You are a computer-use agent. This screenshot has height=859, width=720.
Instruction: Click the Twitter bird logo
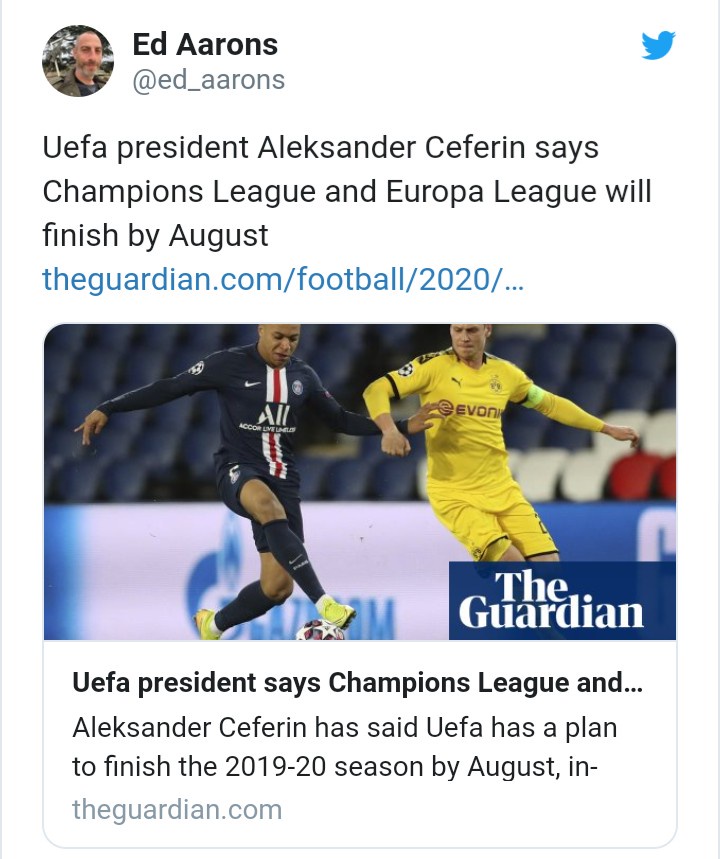(658, 45)
